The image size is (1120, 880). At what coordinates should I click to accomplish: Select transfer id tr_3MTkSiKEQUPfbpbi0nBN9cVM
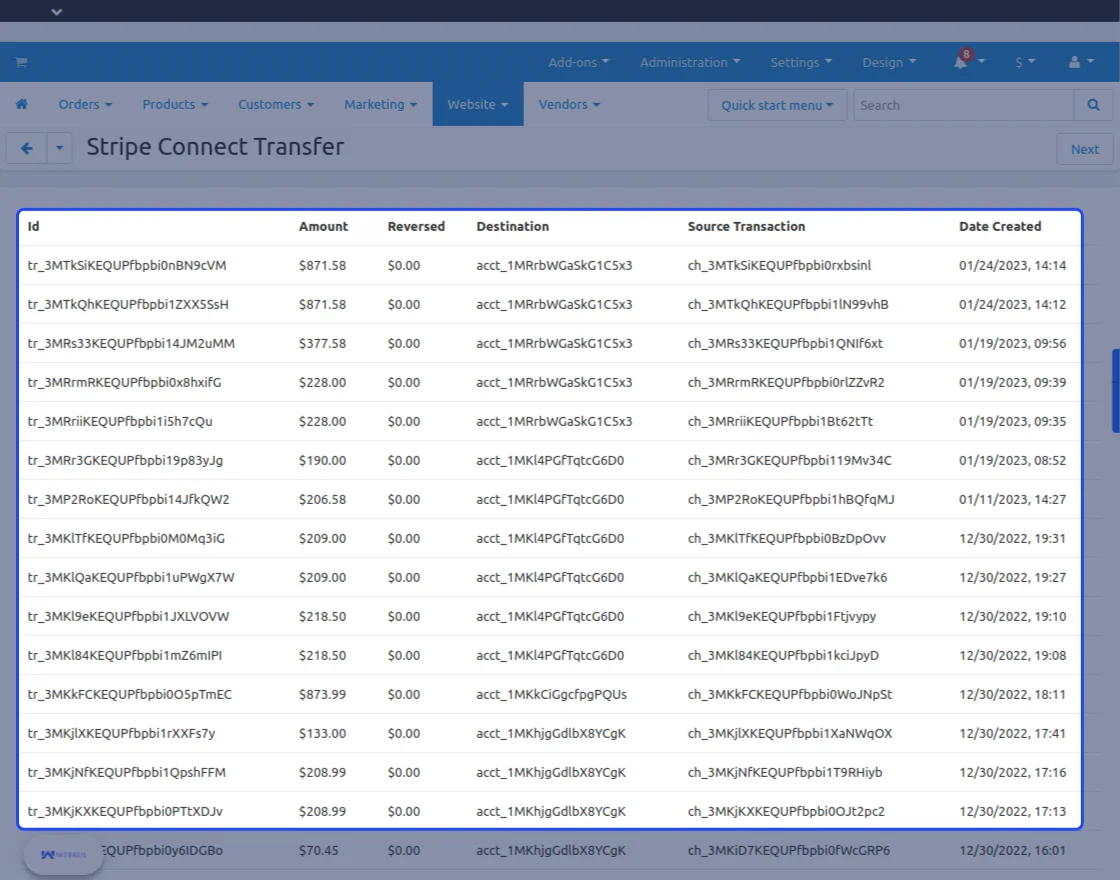click(x=126, y=266)
